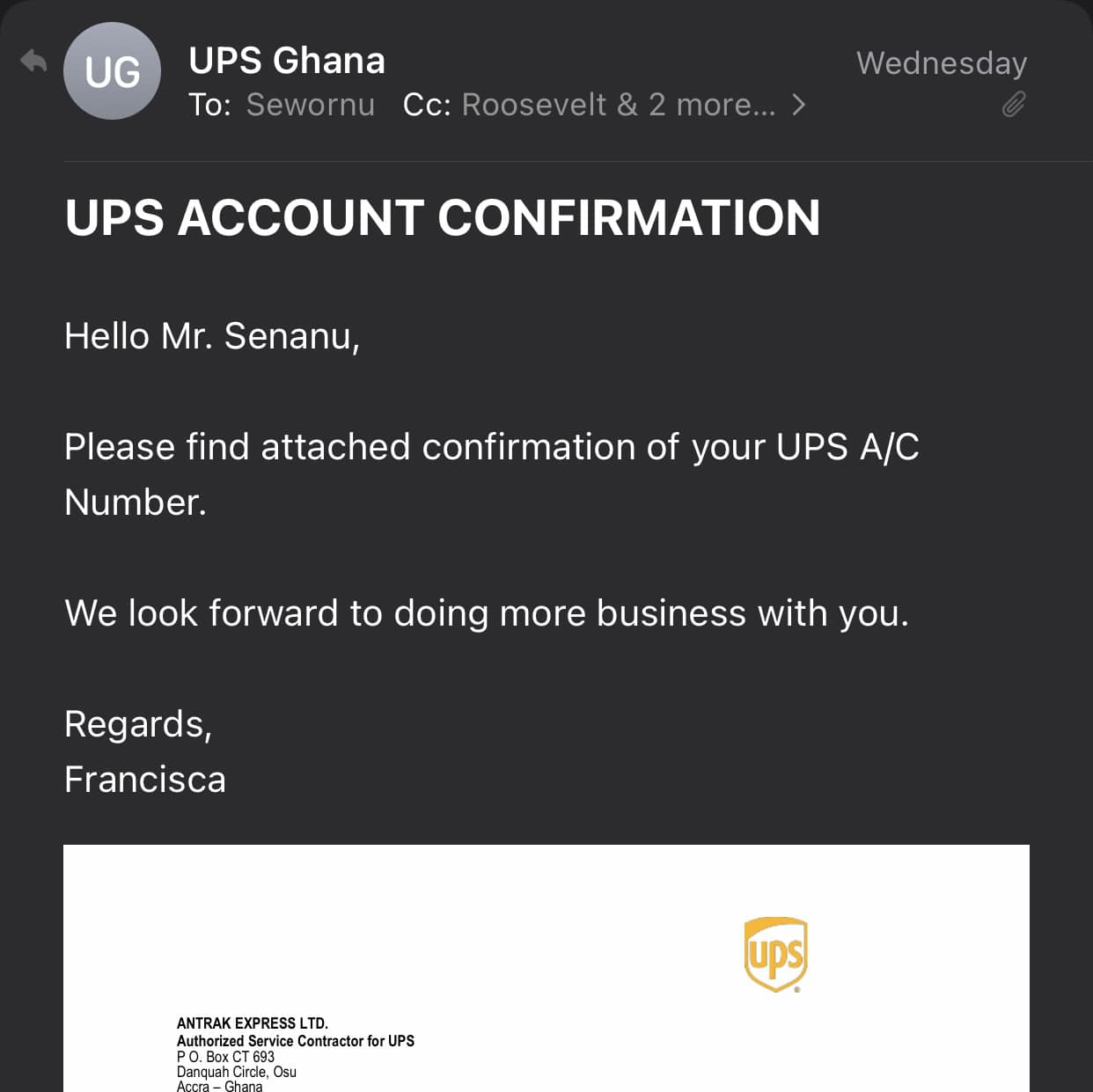1093x1092 pixels.
Task: Tap the replied arrow indicator icon
Action: [33, 62]
